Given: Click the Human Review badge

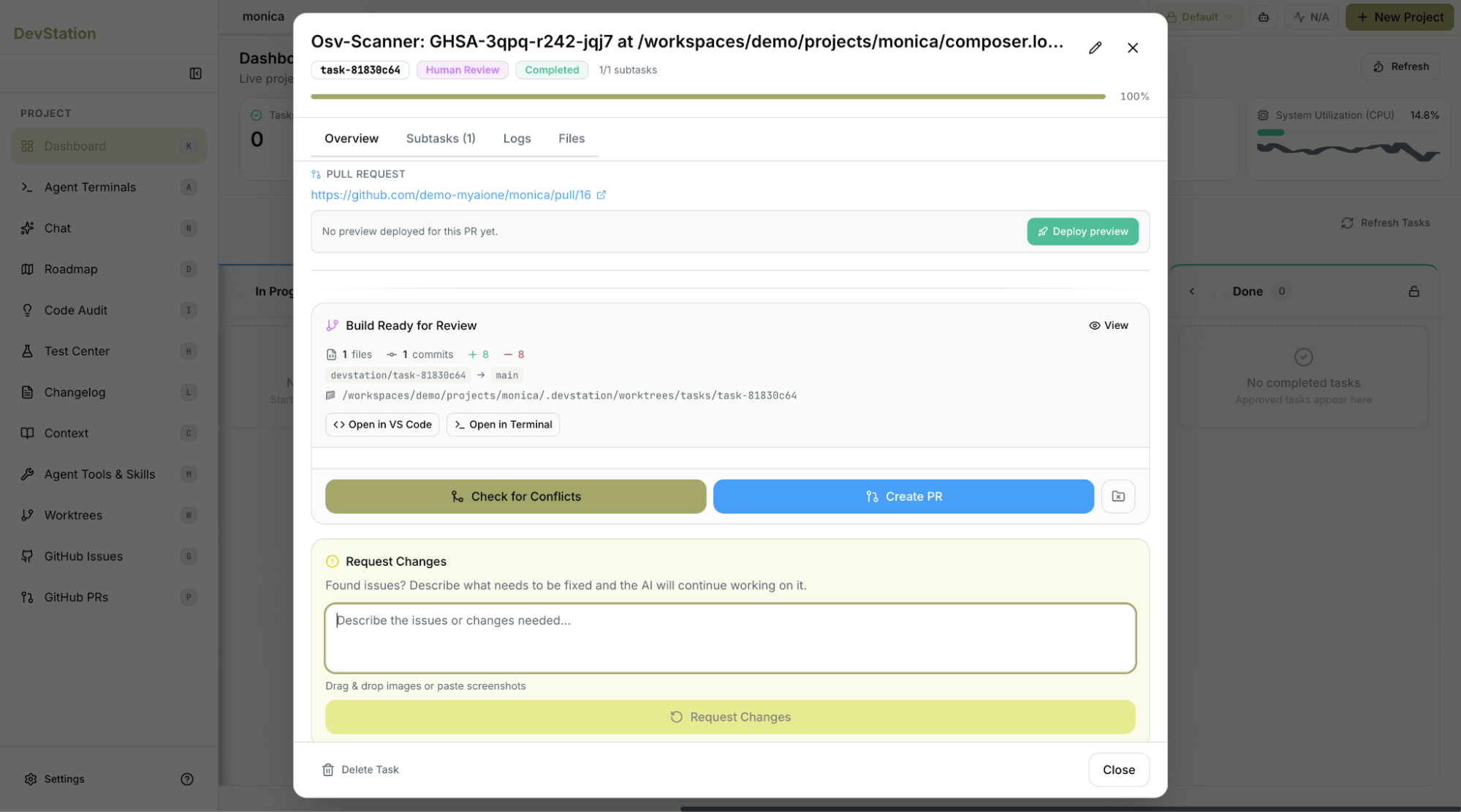Looking at the screenshot, I should pyautogui.click(x=463, y=70).
